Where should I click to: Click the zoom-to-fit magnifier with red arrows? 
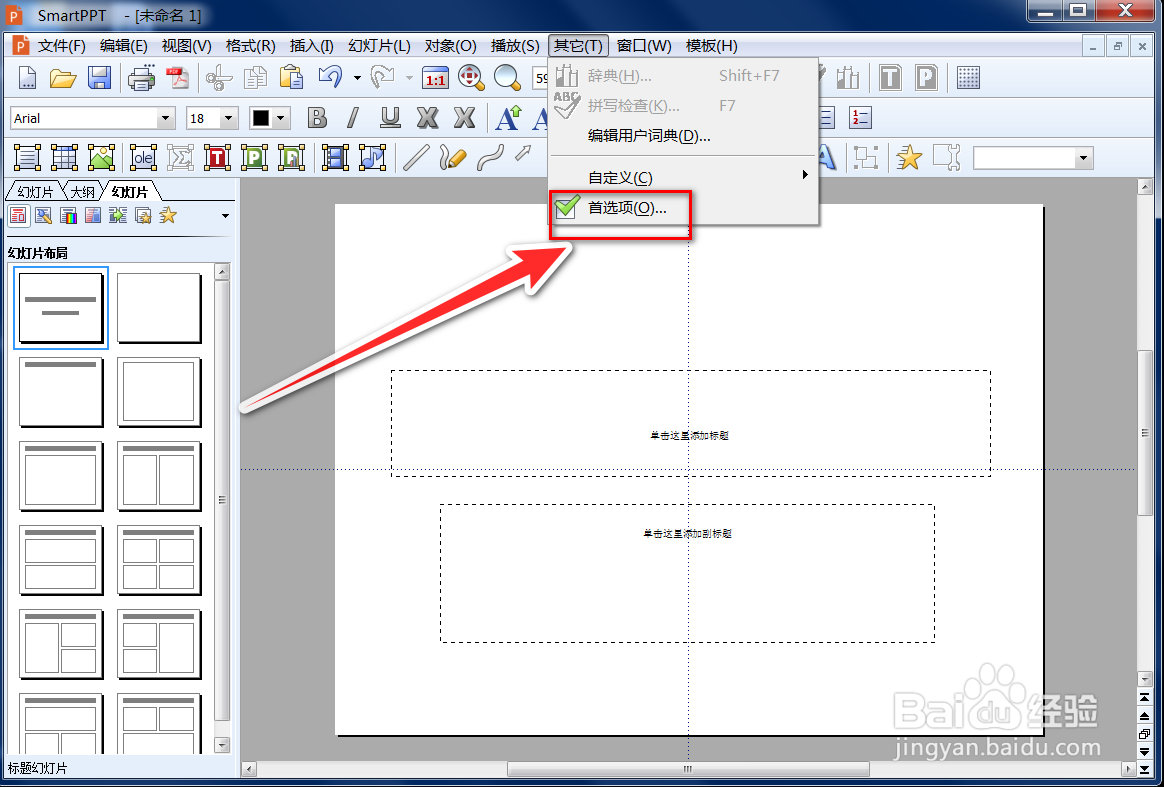coord(471,77)
